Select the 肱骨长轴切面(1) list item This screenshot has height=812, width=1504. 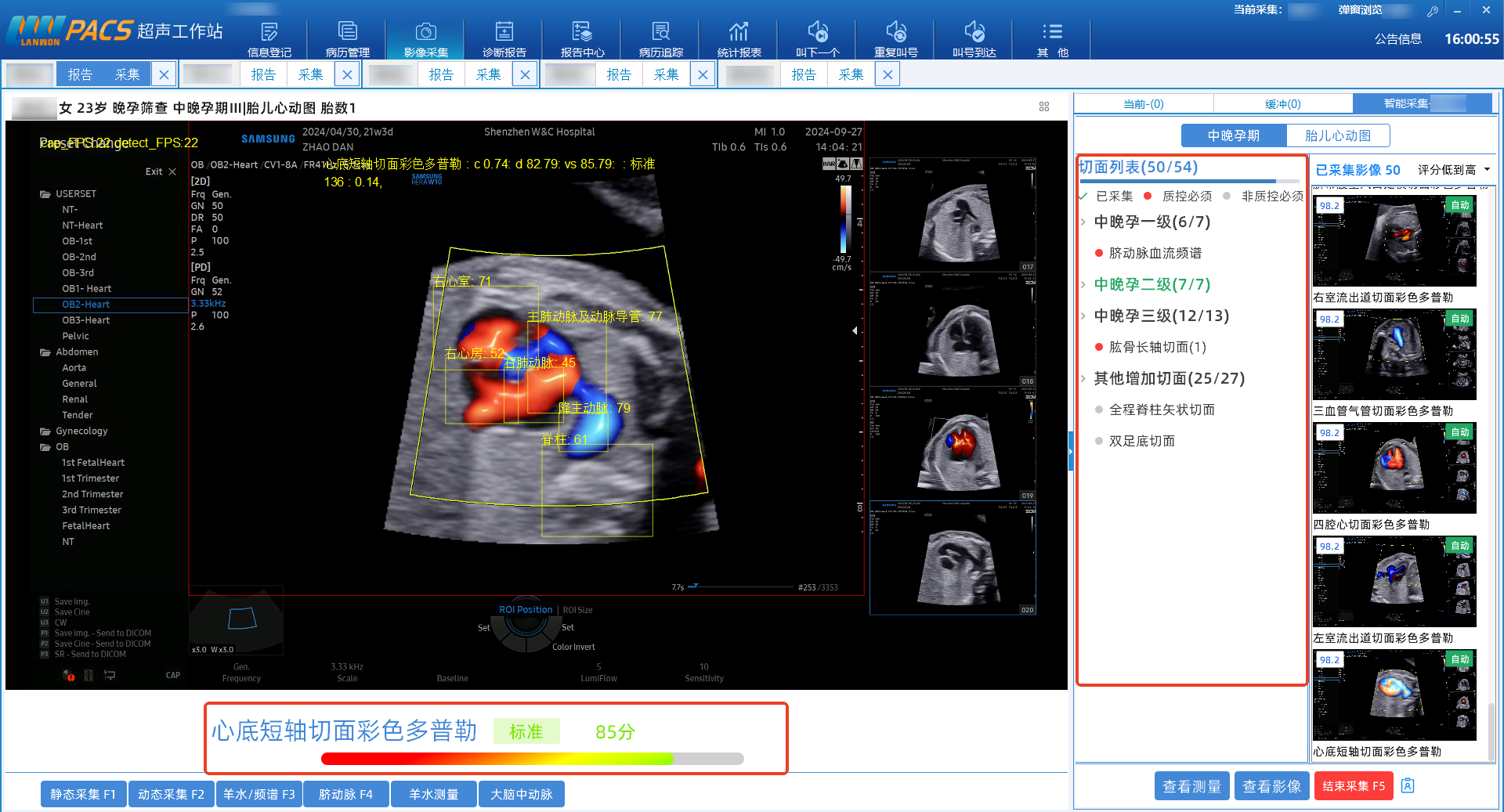pyautogui.click(x=1157, y=347)
